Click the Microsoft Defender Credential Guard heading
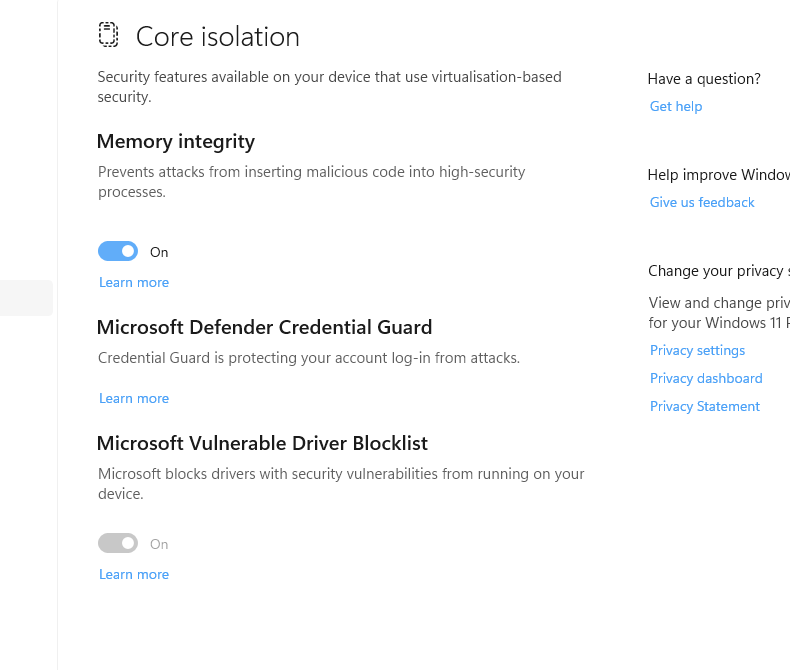 coord(265,328)
